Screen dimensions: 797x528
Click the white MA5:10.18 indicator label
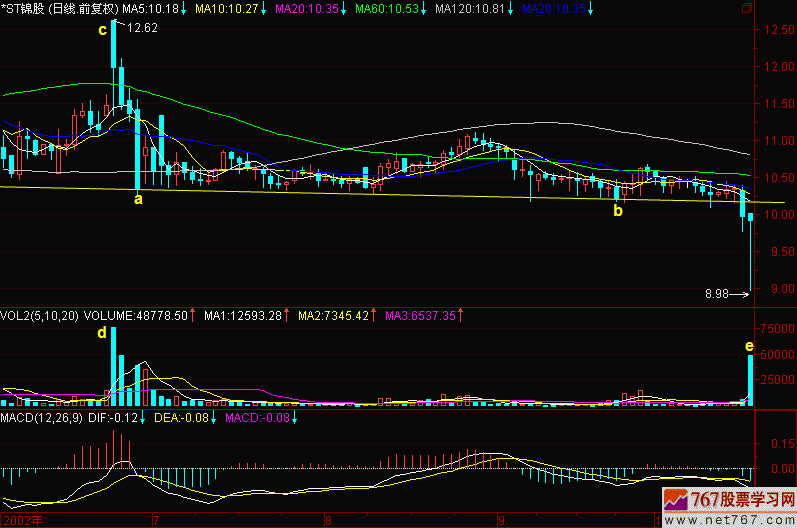[x=151, y=8]
